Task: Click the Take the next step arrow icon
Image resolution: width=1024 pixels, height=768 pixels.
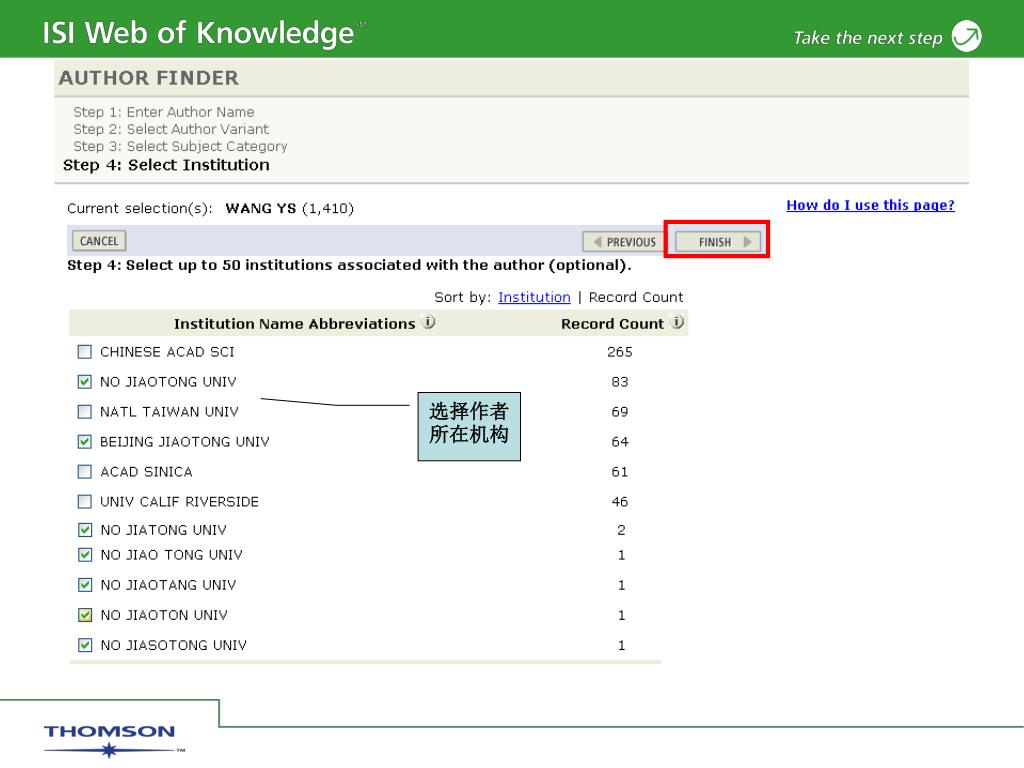Action: tap(967, 36)
